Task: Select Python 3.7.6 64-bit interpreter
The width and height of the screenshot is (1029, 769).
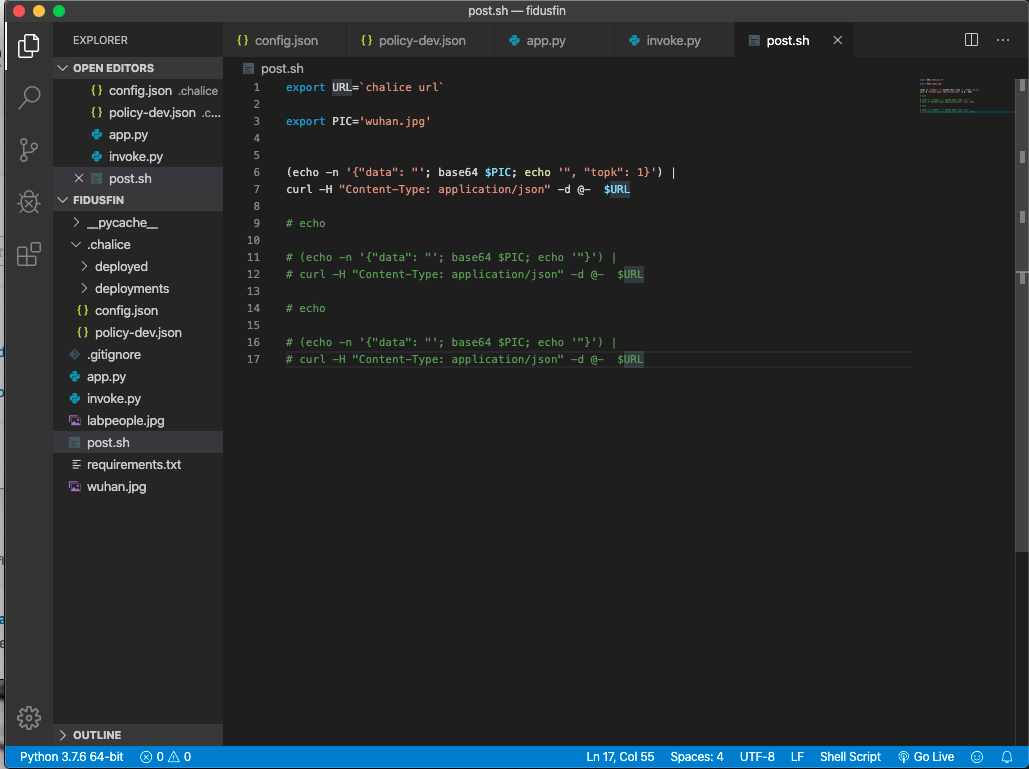Action: click(71, 757)
